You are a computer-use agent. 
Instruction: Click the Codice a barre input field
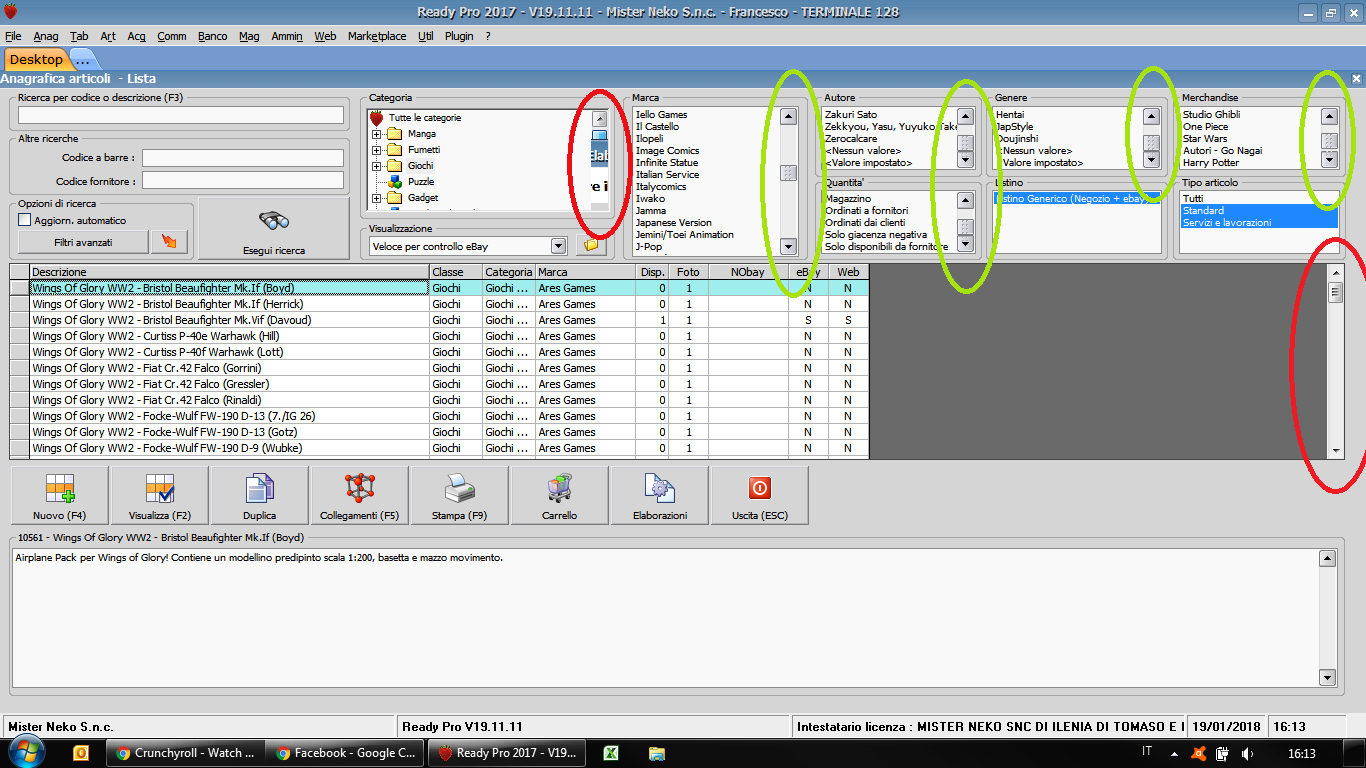243,158
